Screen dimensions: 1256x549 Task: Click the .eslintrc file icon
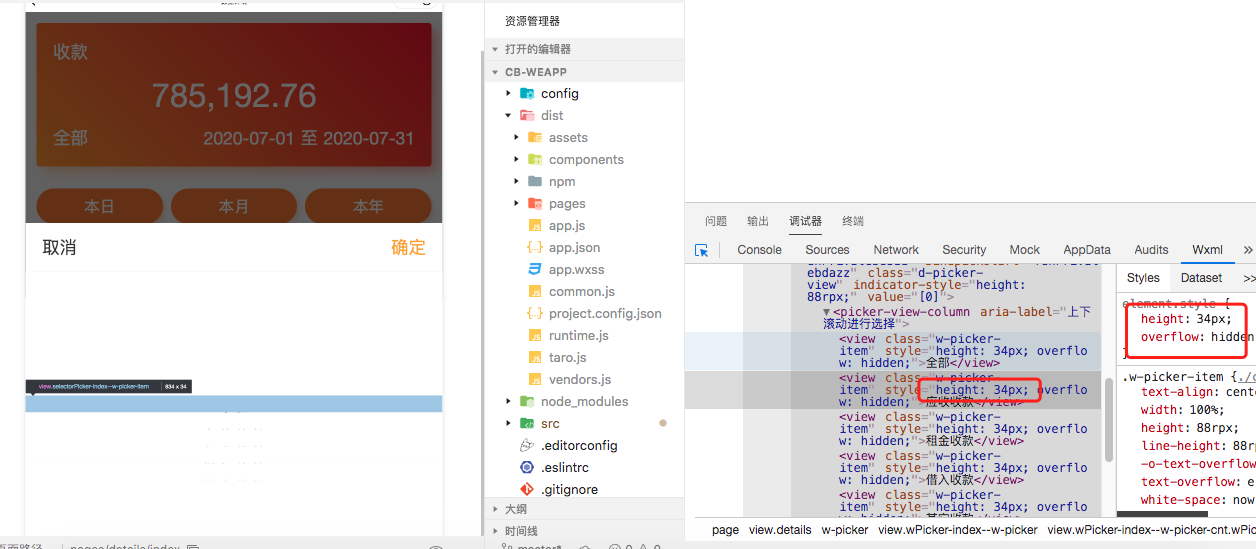(x=527, y=467)
